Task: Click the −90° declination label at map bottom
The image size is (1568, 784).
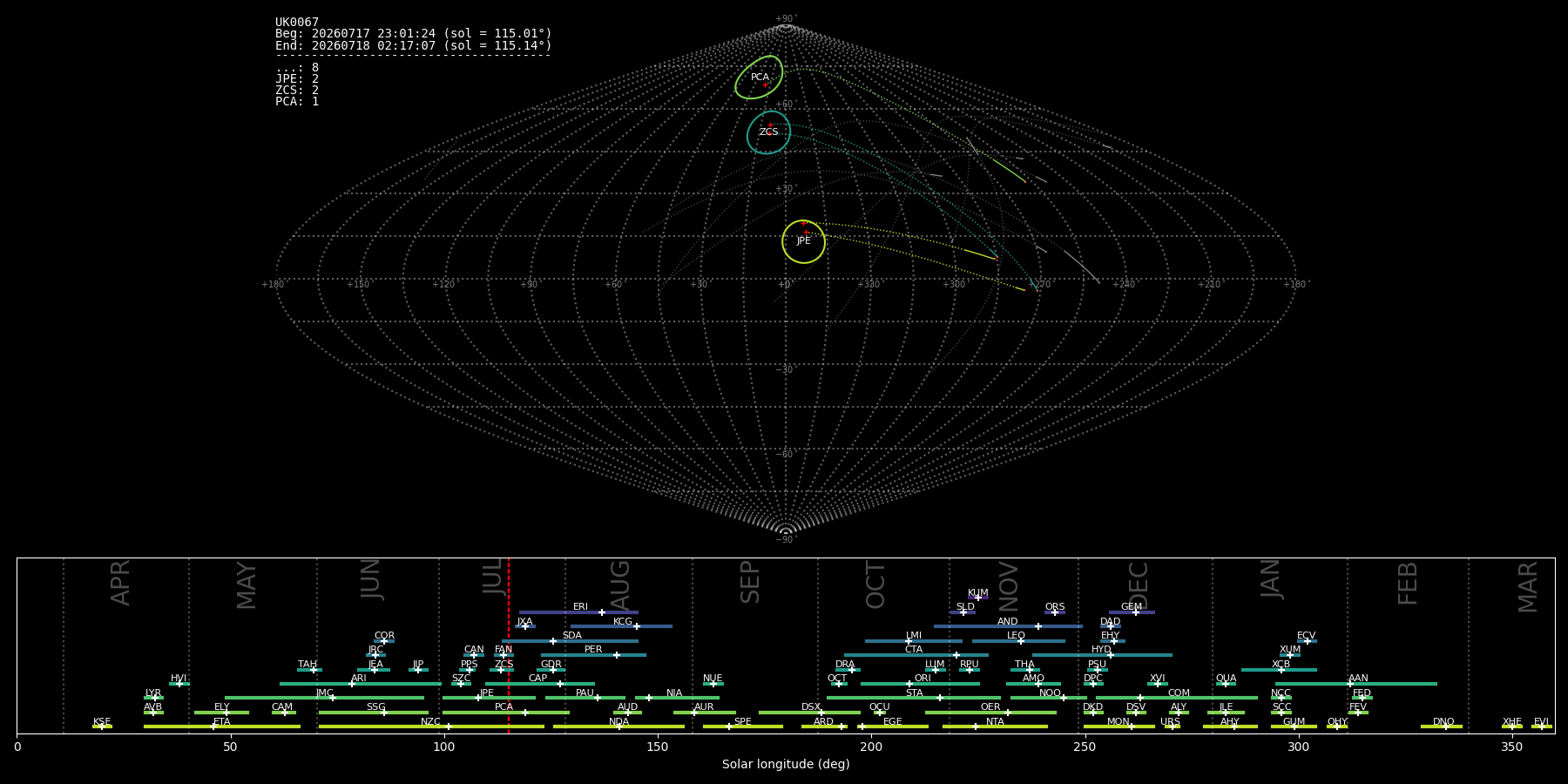Action: tap(786, 540)
